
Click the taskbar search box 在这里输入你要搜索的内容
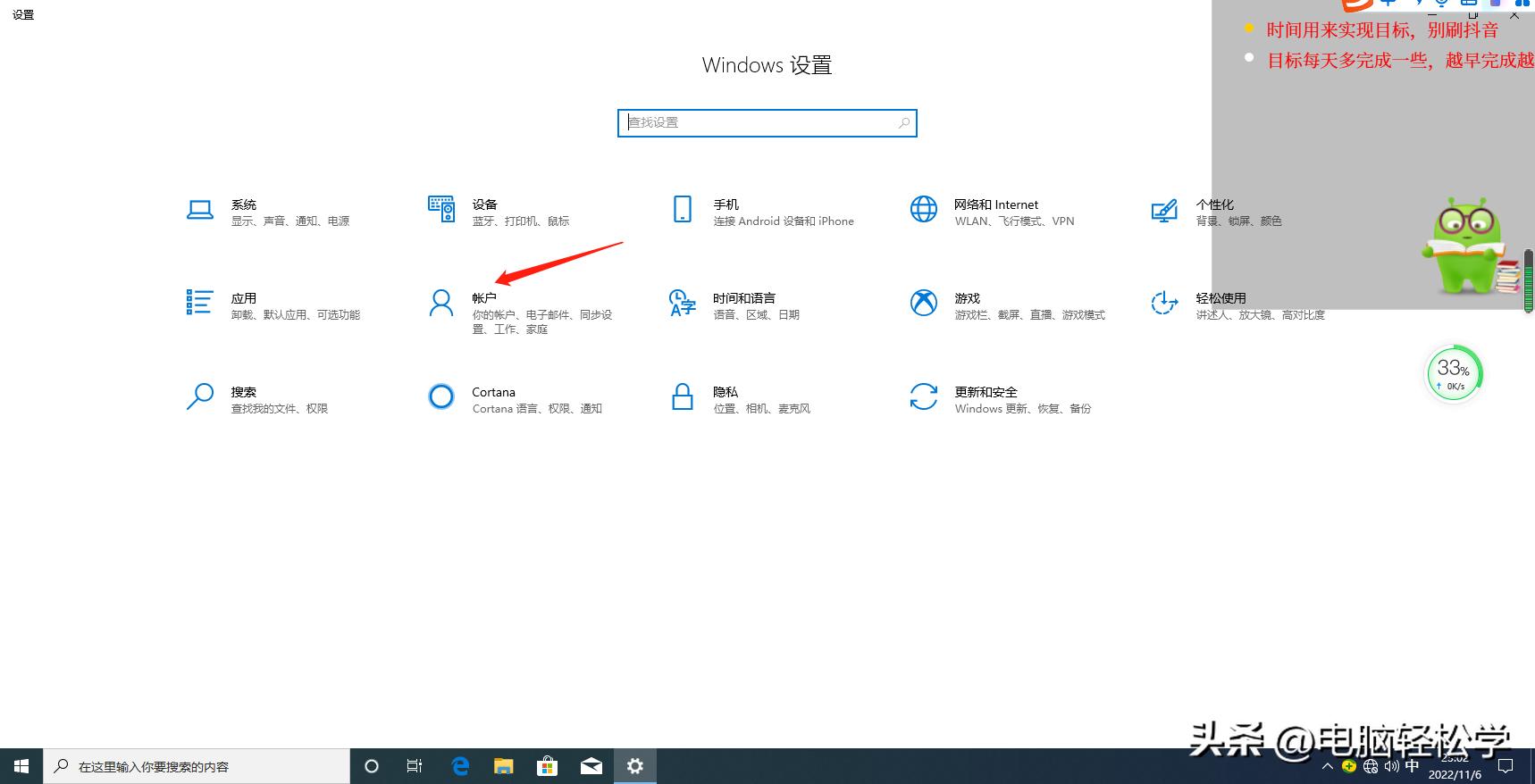click(x=197, y=766)
